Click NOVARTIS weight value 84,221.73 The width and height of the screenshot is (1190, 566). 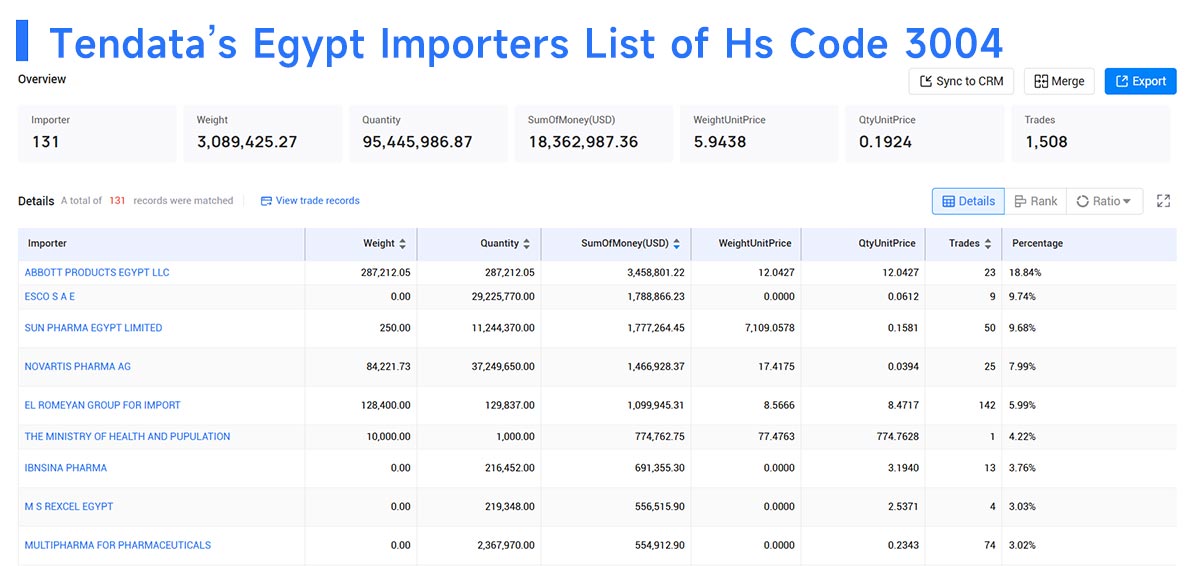[388, 366]
